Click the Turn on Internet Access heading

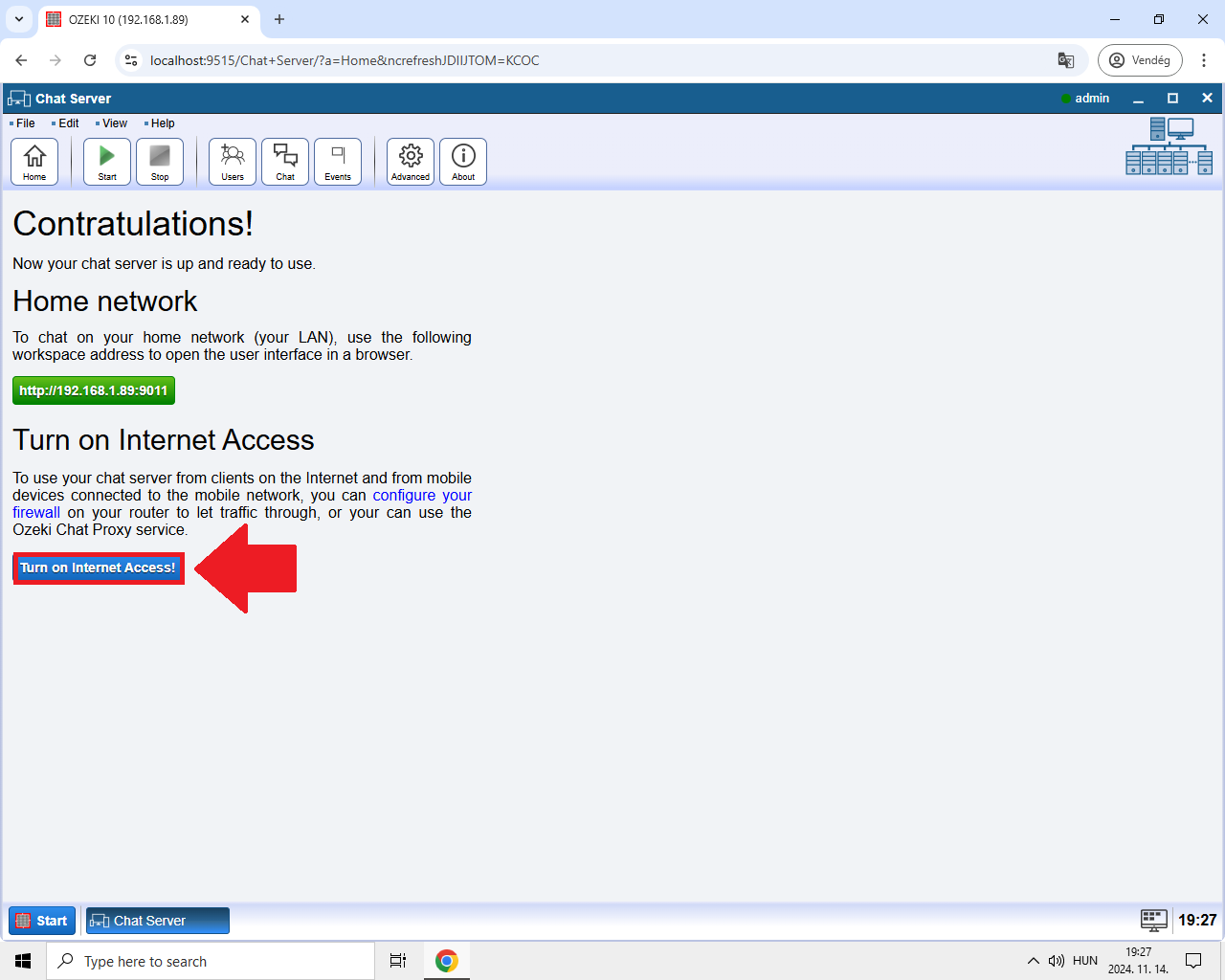pyautogui.click(x=164, y=440)
